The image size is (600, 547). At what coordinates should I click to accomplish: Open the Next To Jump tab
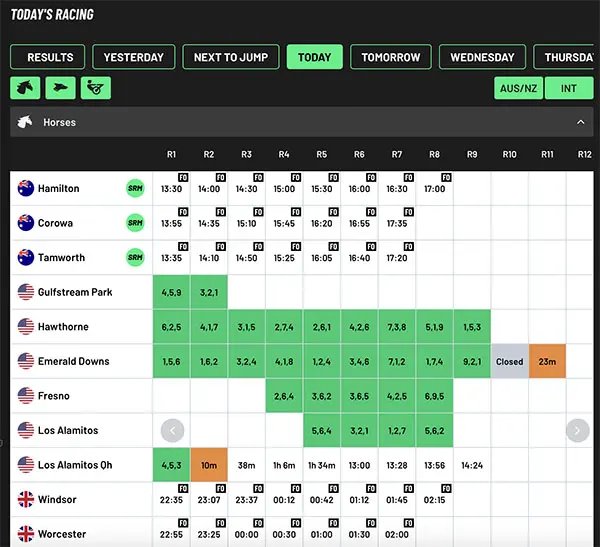[231, 57]
